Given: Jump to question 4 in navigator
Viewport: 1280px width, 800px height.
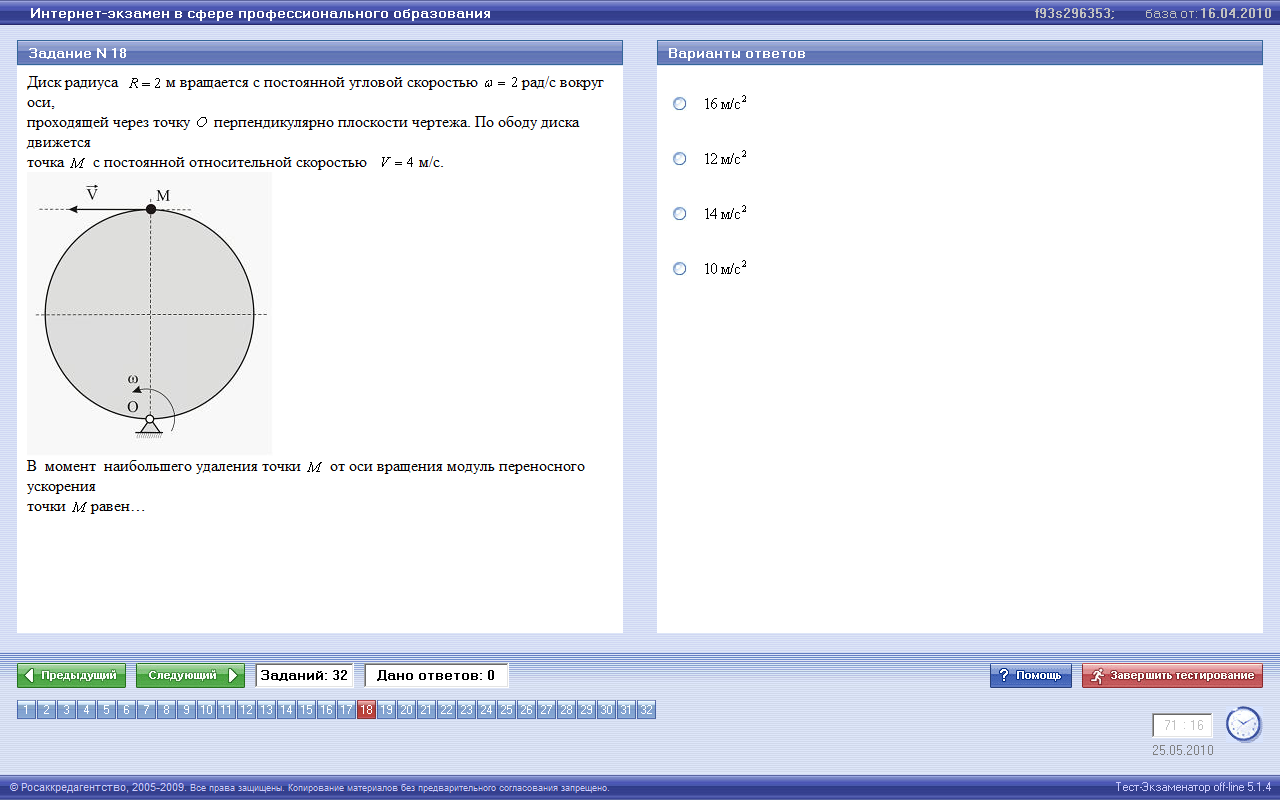Looking at the screenshot, I should click(86, 710).
